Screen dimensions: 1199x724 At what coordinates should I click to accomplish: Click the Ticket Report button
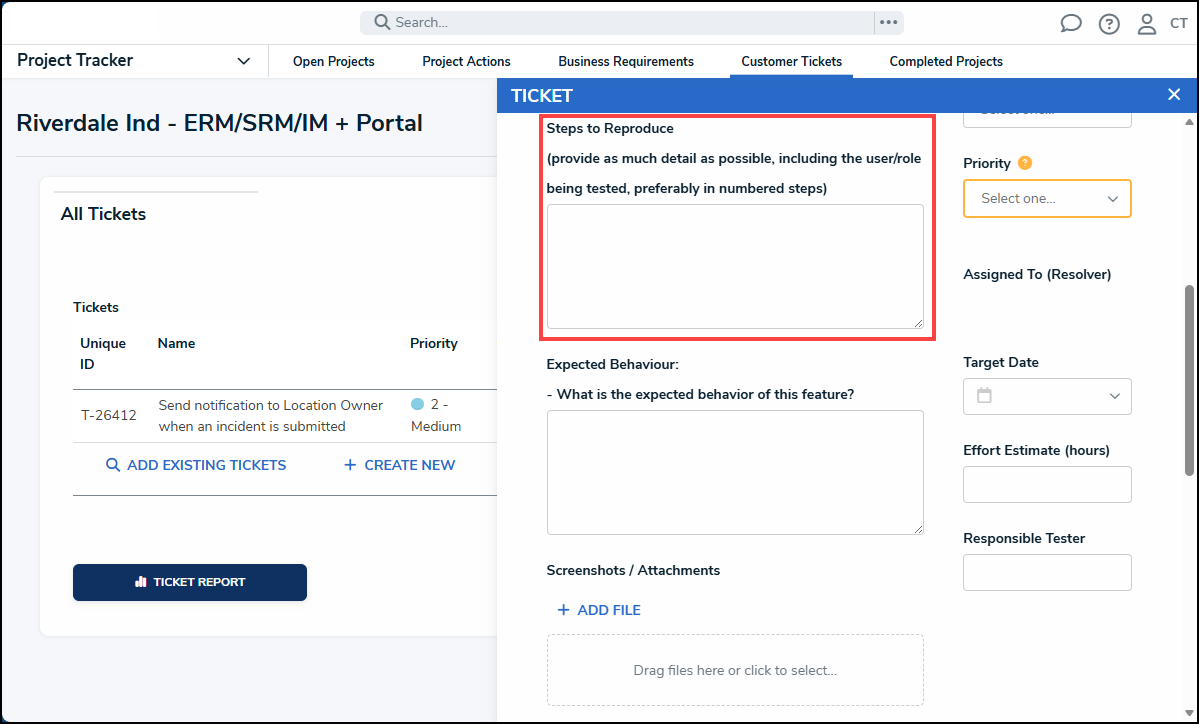[190, 582]
